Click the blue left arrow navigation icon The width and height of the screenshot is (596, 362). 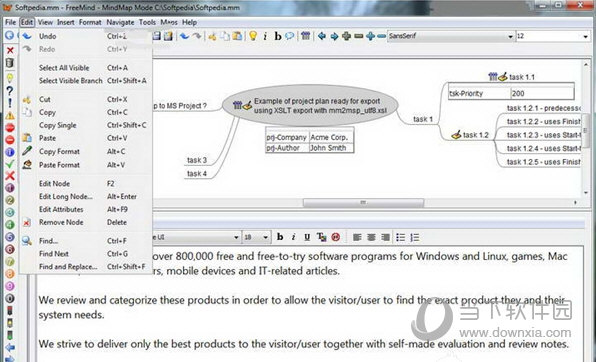(x=322, y=36)
